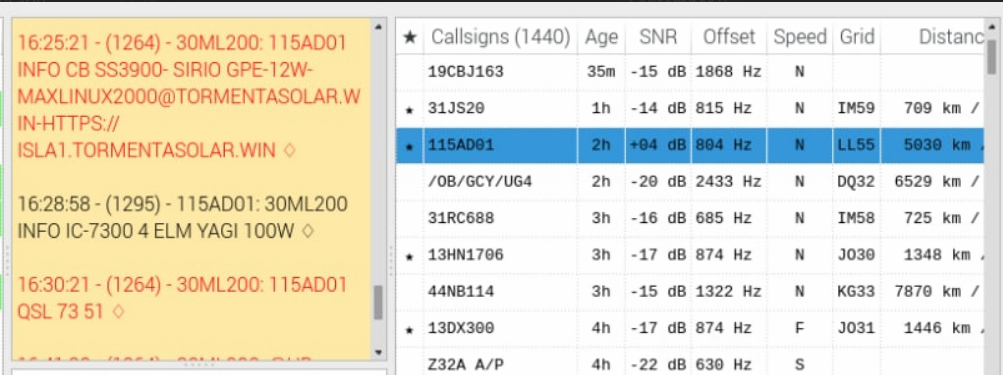Click the star beside callsign 115AD01

[x=410, y=147]
